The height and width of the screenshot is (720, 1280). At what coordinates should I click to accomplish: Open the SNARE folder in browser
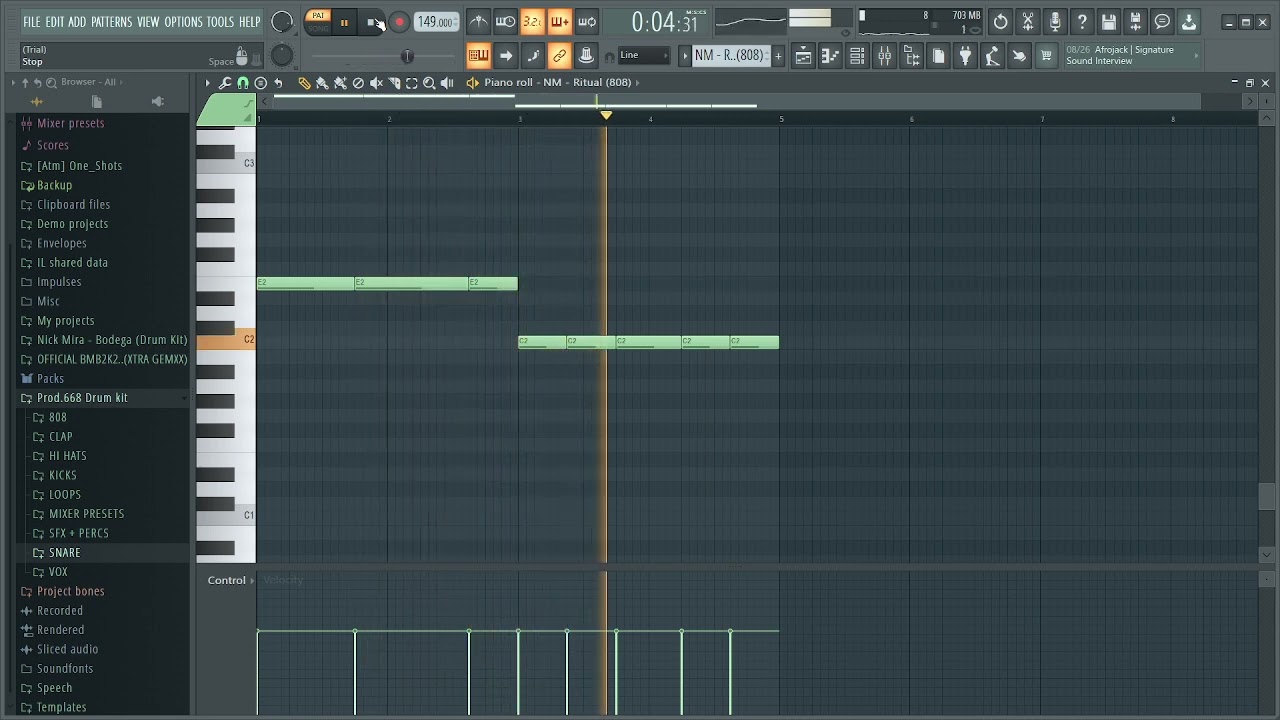pyautogui.click(x=65, y=552)
